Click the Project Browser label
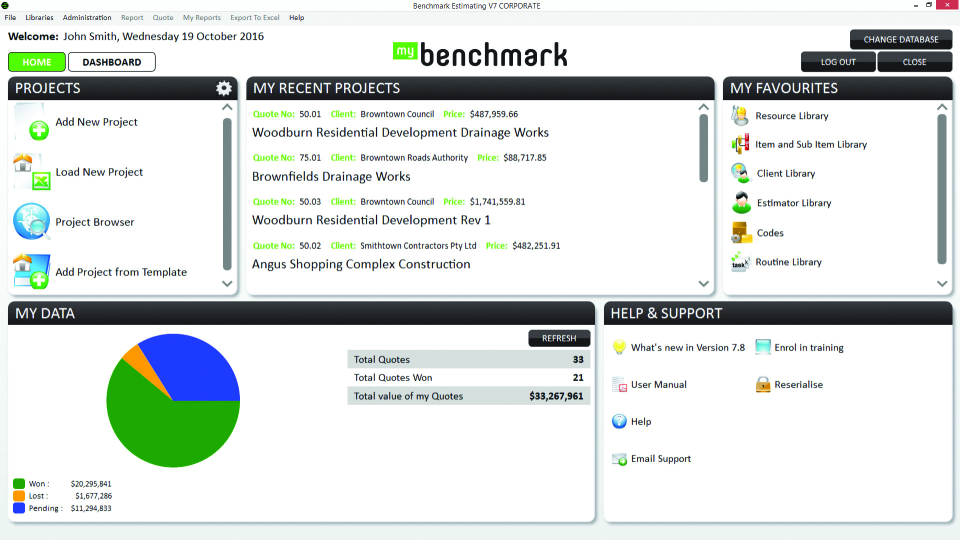This screenshot has width=960, height=540. pos(95,222)
